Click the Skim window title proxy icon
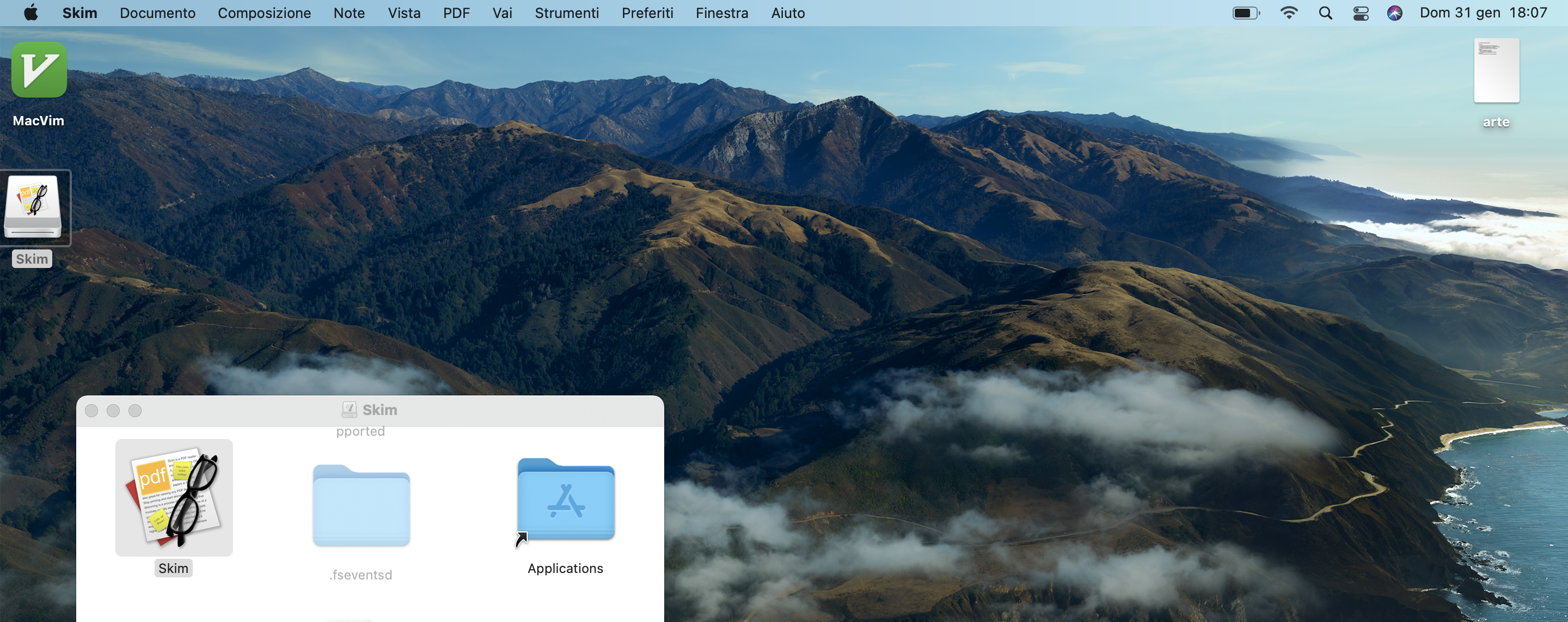The image size is (1568, 622). coord(349,410)
